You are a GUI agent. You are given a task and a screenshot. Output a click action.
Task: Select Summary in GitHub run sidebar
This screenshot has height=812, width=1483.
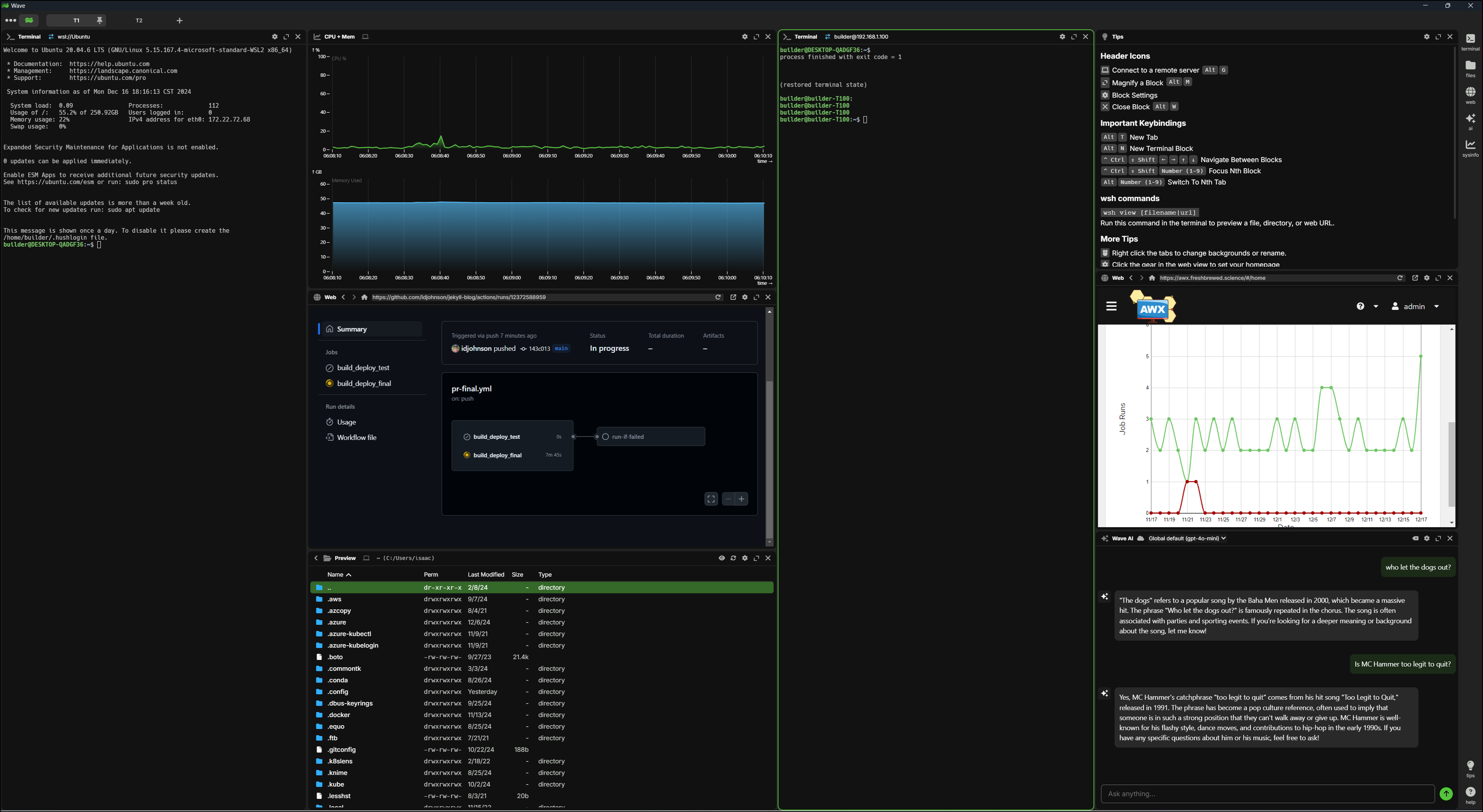371,329
